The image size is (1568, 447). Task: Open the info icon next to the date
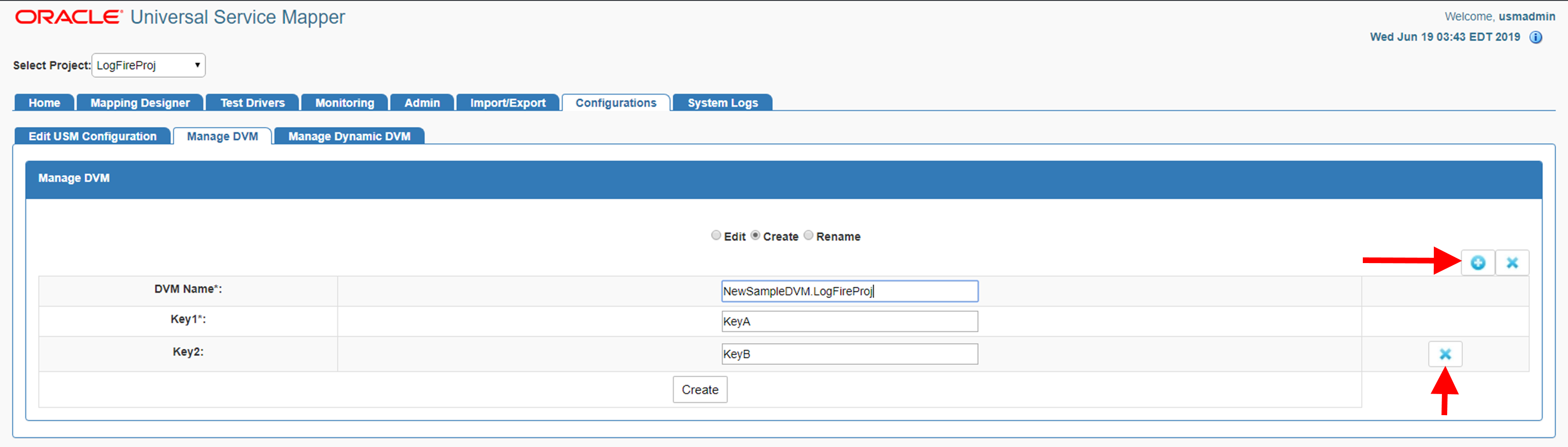(1536, 38)
